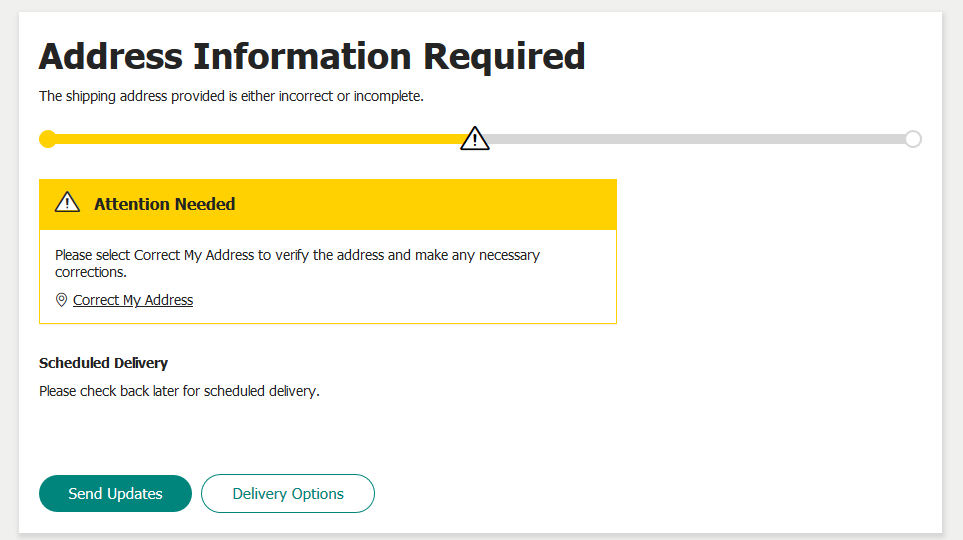The width and height of the screenshot is (963, 540).
Task: Click the word corrections in the alert text
Action: [x=90, y=272]
